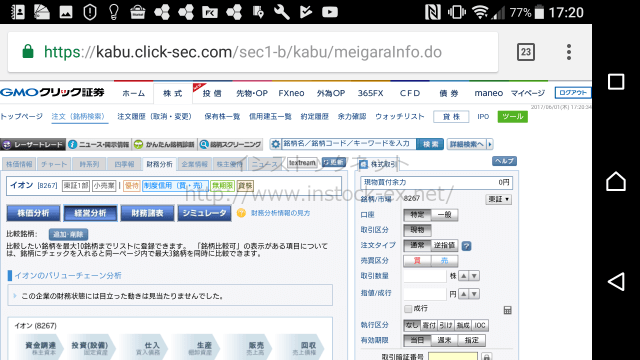640x360 pixels.
Task: Tap the Android back triangle
Action: tap(616, 281)
